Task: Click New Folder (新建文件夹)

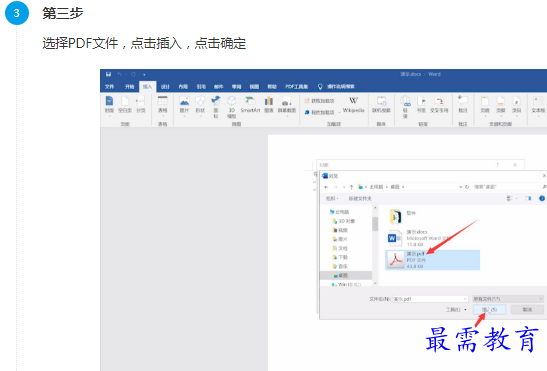Action: [x=360, y=199]
